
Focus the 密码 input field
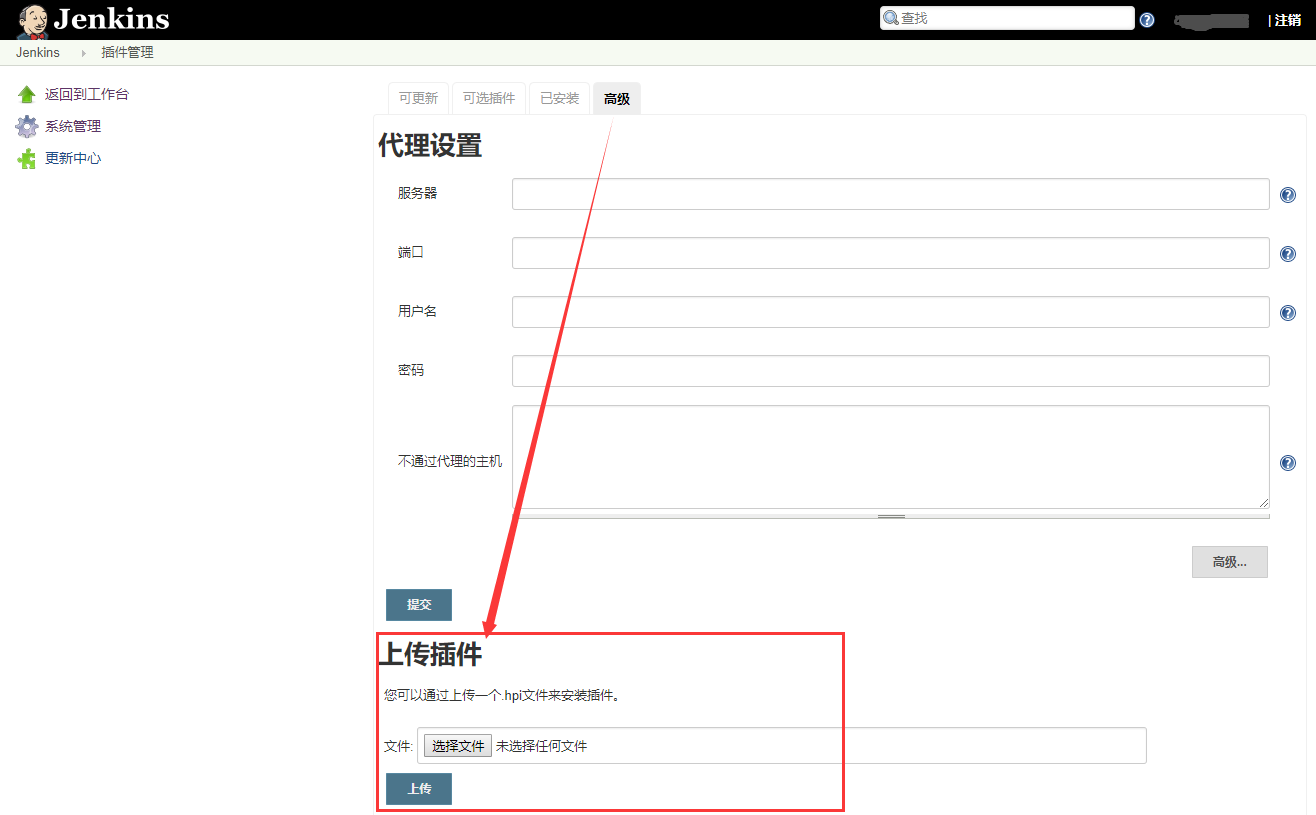[891, 371]
